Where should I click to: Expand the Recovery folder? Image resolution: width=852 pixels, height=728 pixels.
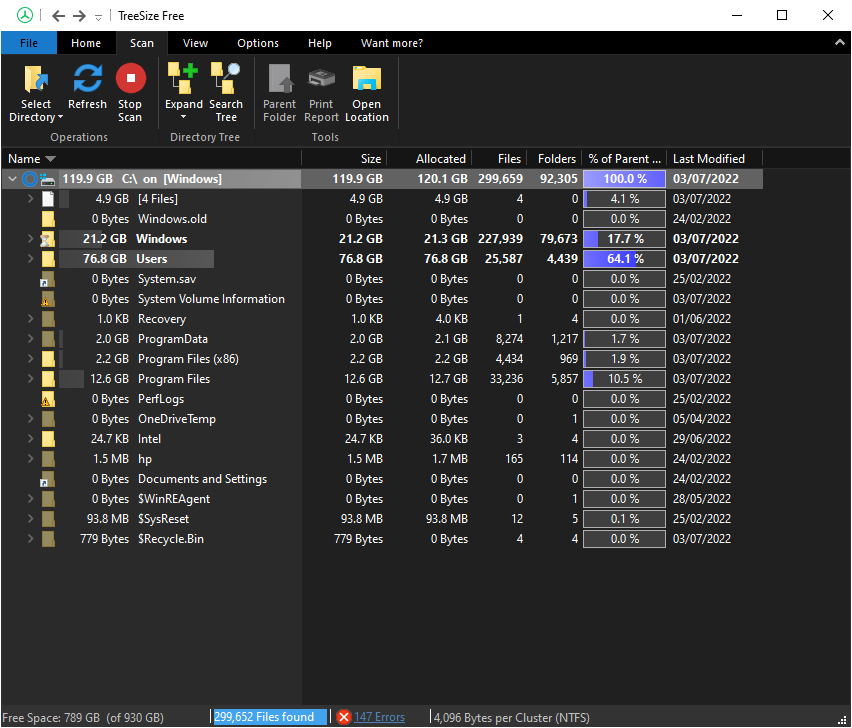[30, 318]
